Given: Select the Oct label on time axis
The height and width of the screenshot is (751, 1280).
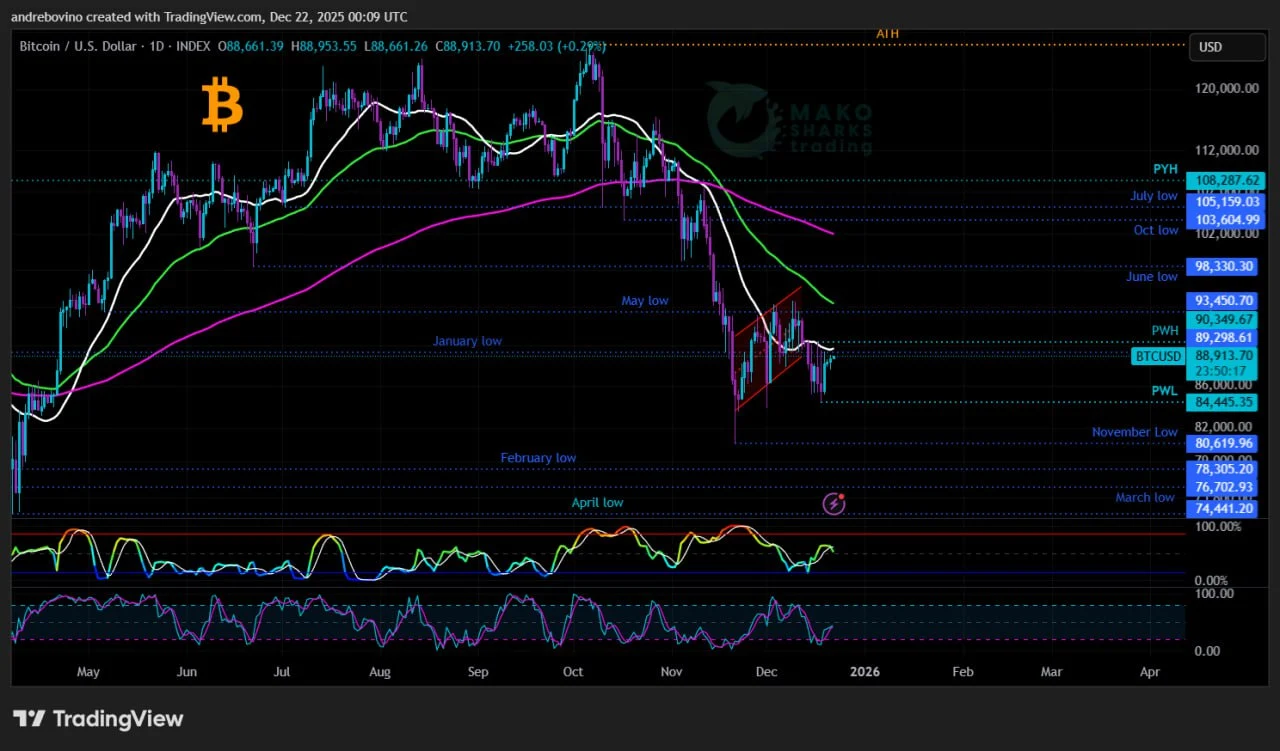Looking at the screenshot, I should point(573,672).
